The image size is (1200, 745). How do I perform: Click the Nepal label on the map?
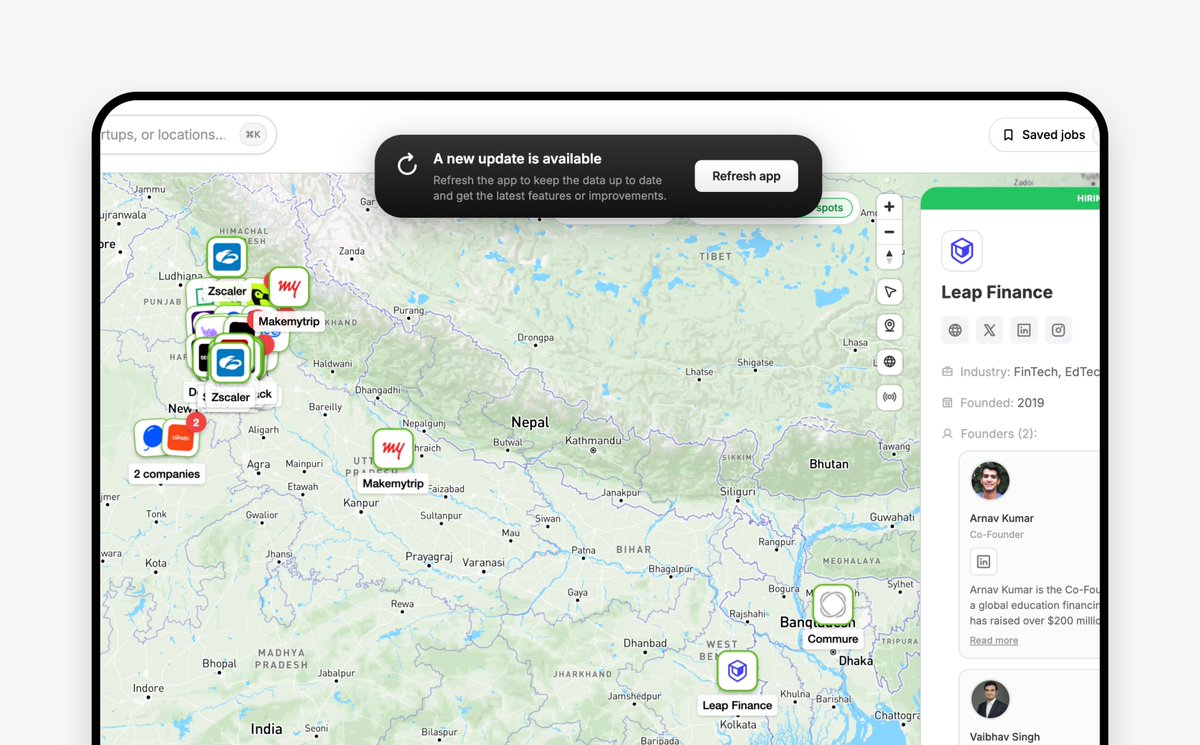click(x=530, y=422)
